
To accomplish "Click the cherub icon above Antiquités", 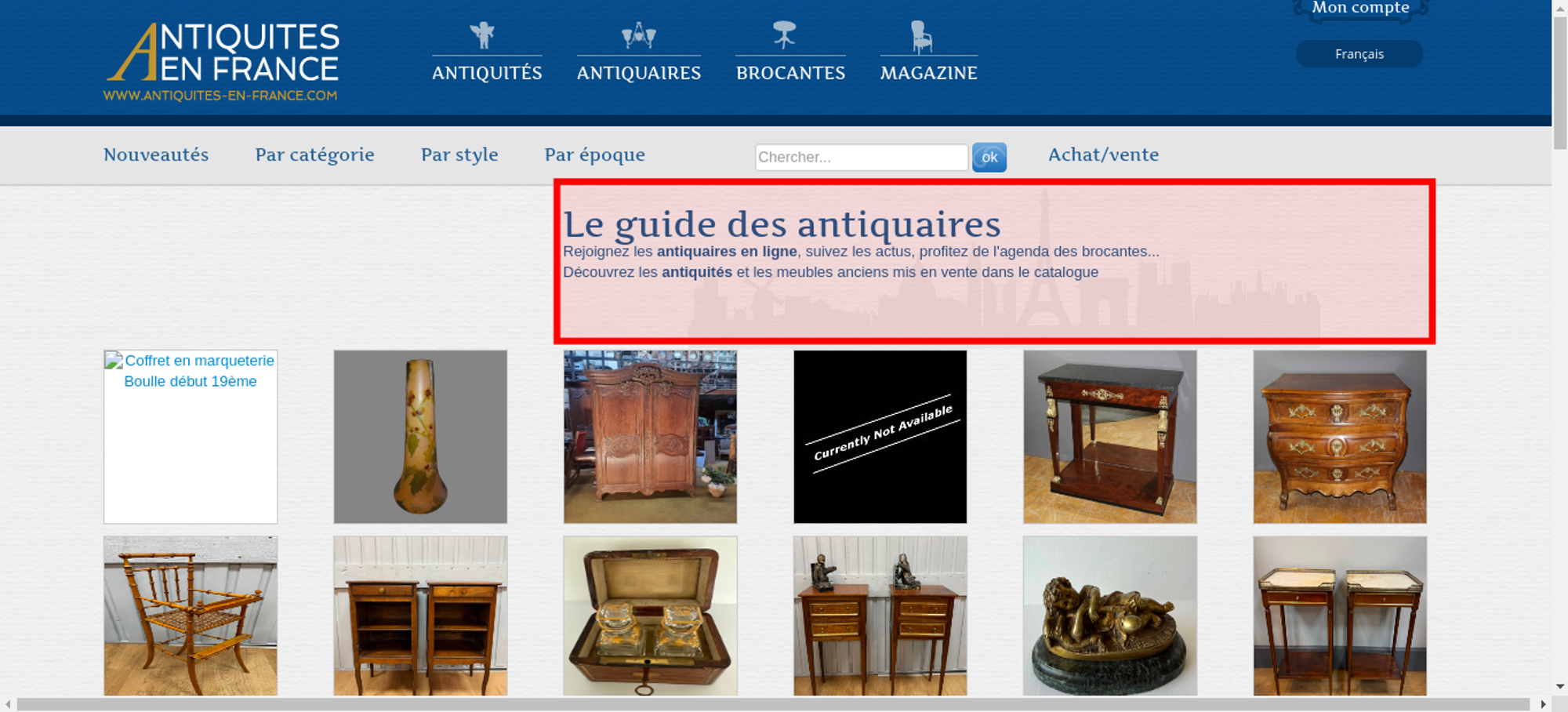I will [x=482, y=35].
